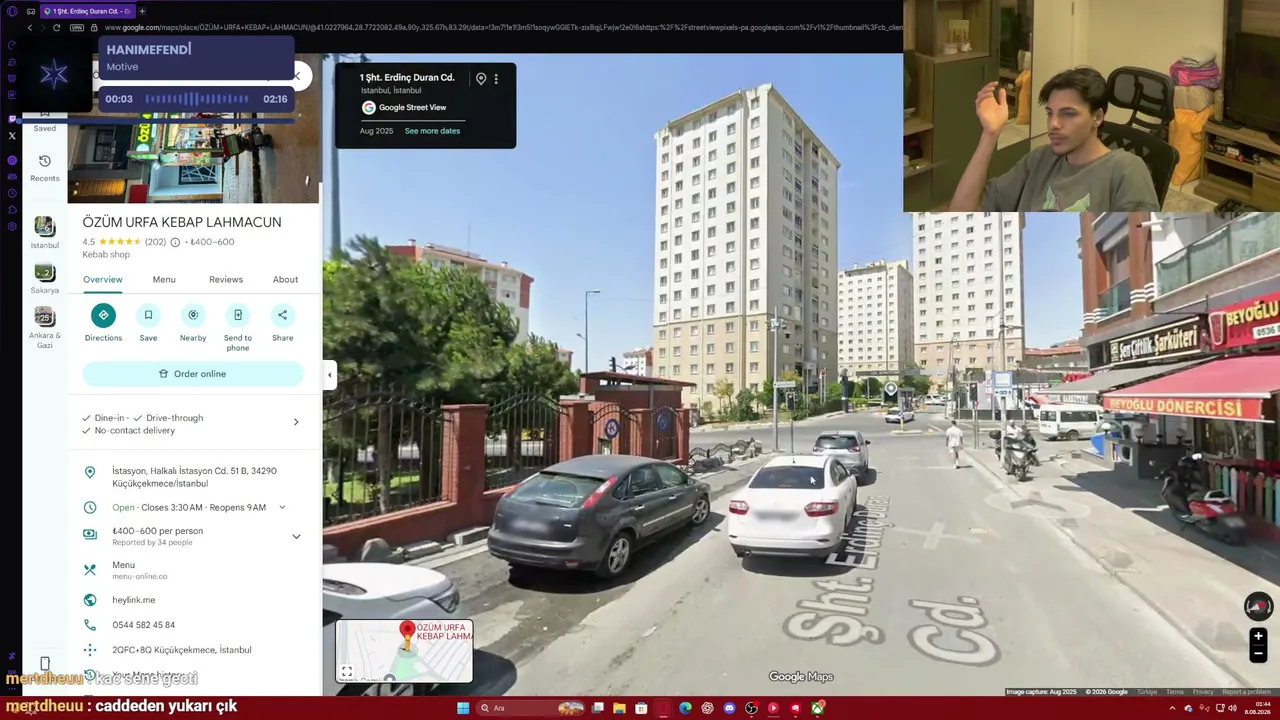Image resolution: width=1280 pixels, height=720 pixels.
Task: Open File Explorer from taskbar
Action: click(x=619, y=708)
